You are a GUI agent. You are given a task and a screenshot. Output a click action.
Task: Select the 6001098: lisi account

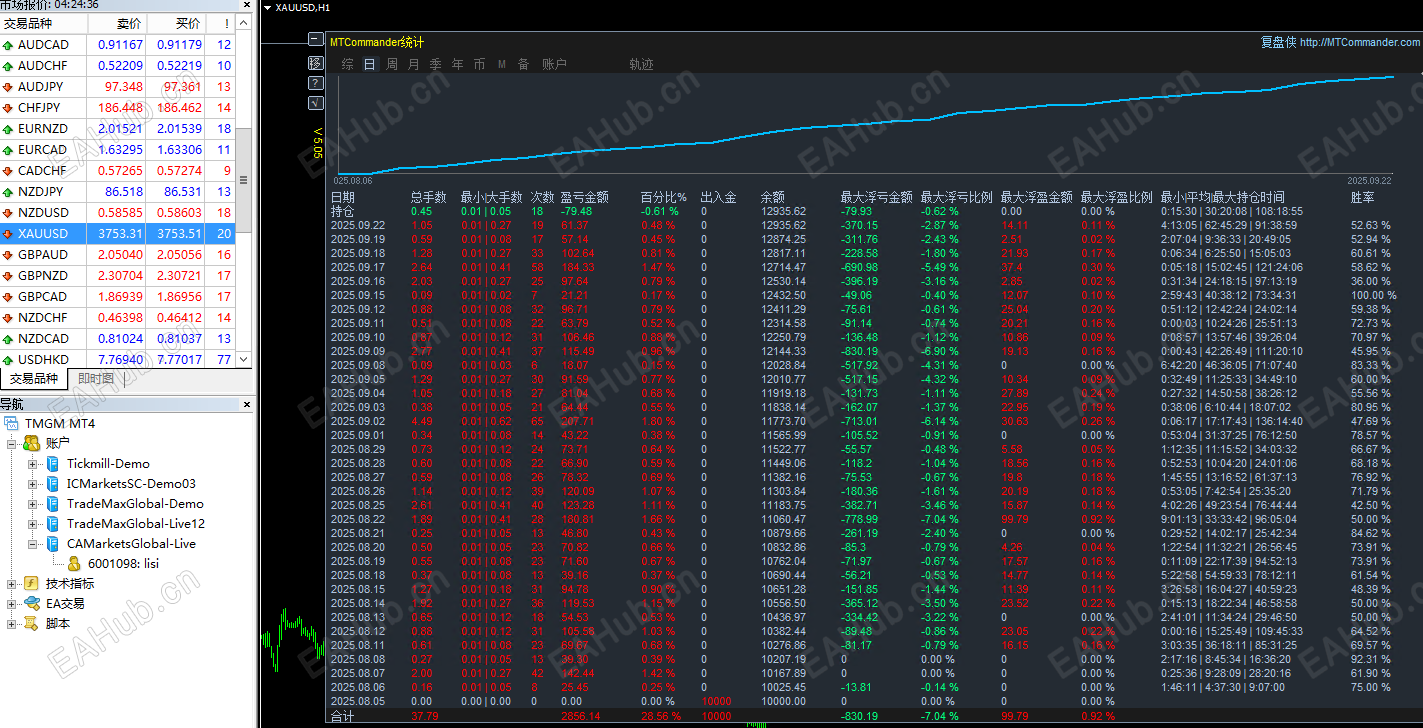[123, 563]
